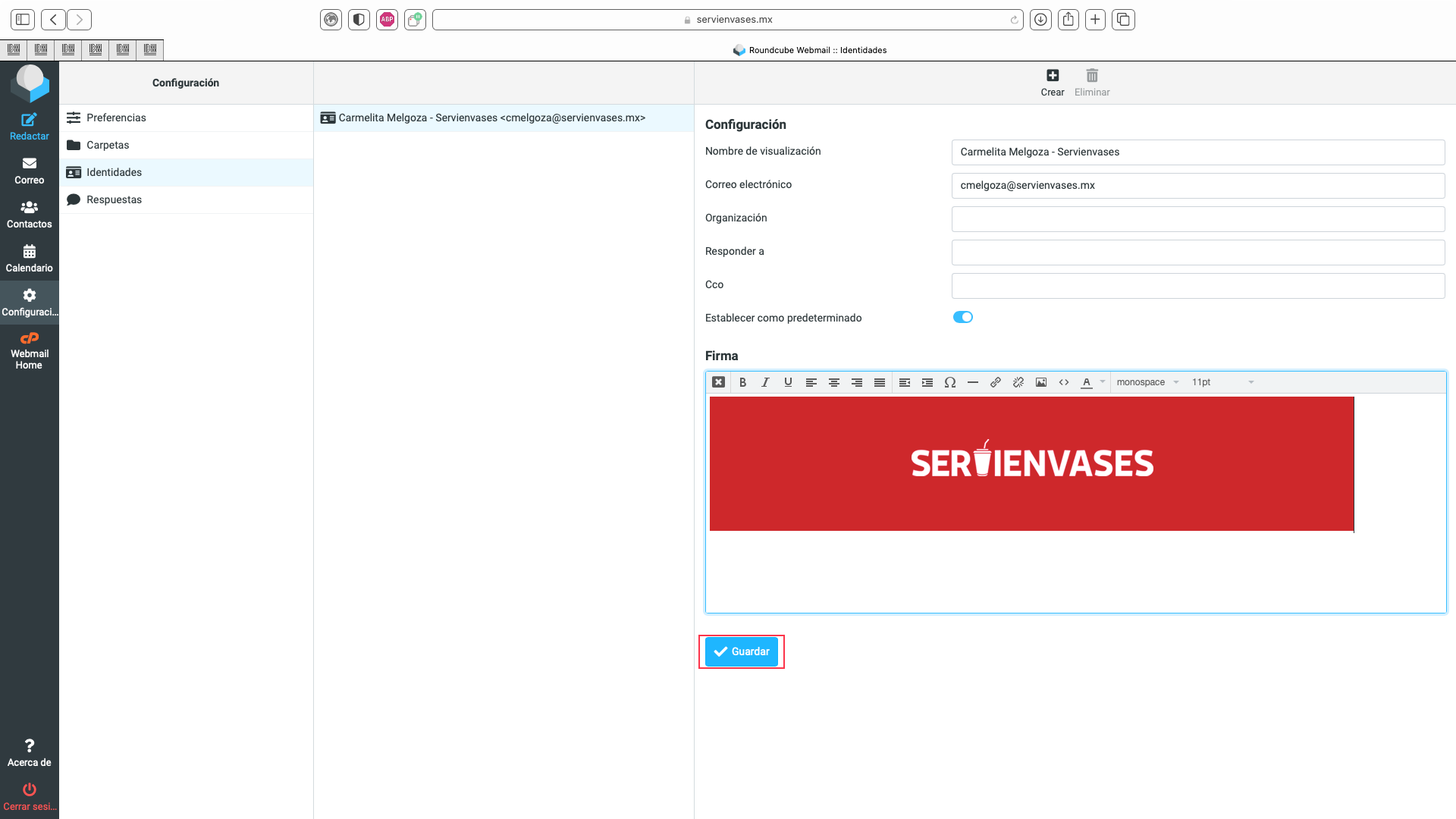1456x819 pixels.
Task: Insert horizontal line in signature
Action: pos(972,382)
